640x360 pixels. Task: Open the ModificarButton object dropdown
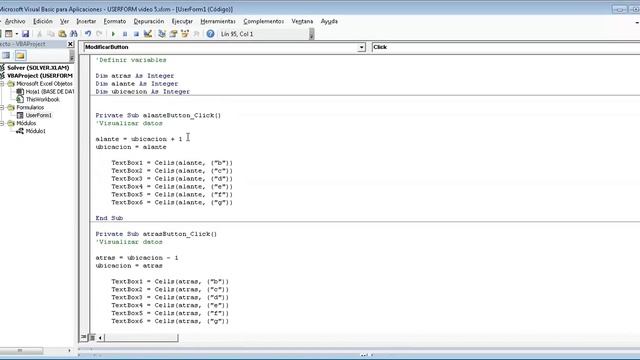pos(361,47)
